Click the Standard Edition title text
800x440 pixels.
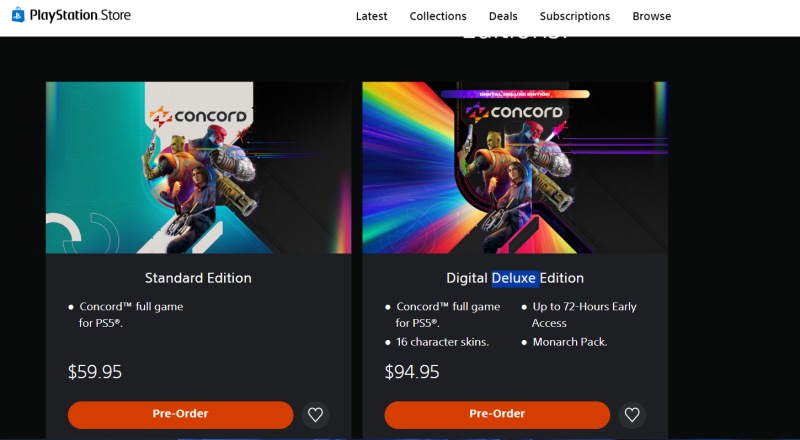[198, 278]
